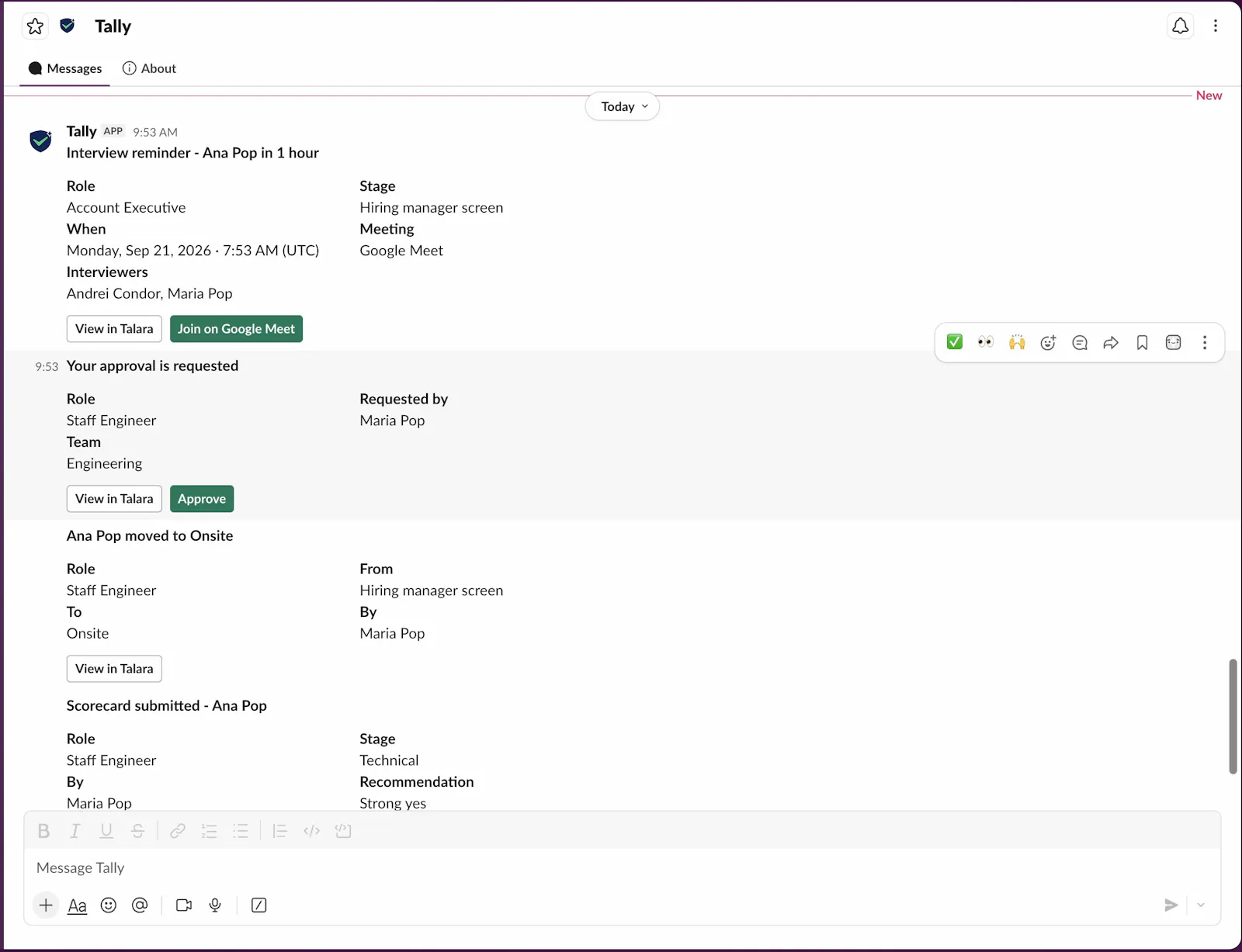
Task: Apply underline formatting
Action: [x=106, y=831]
